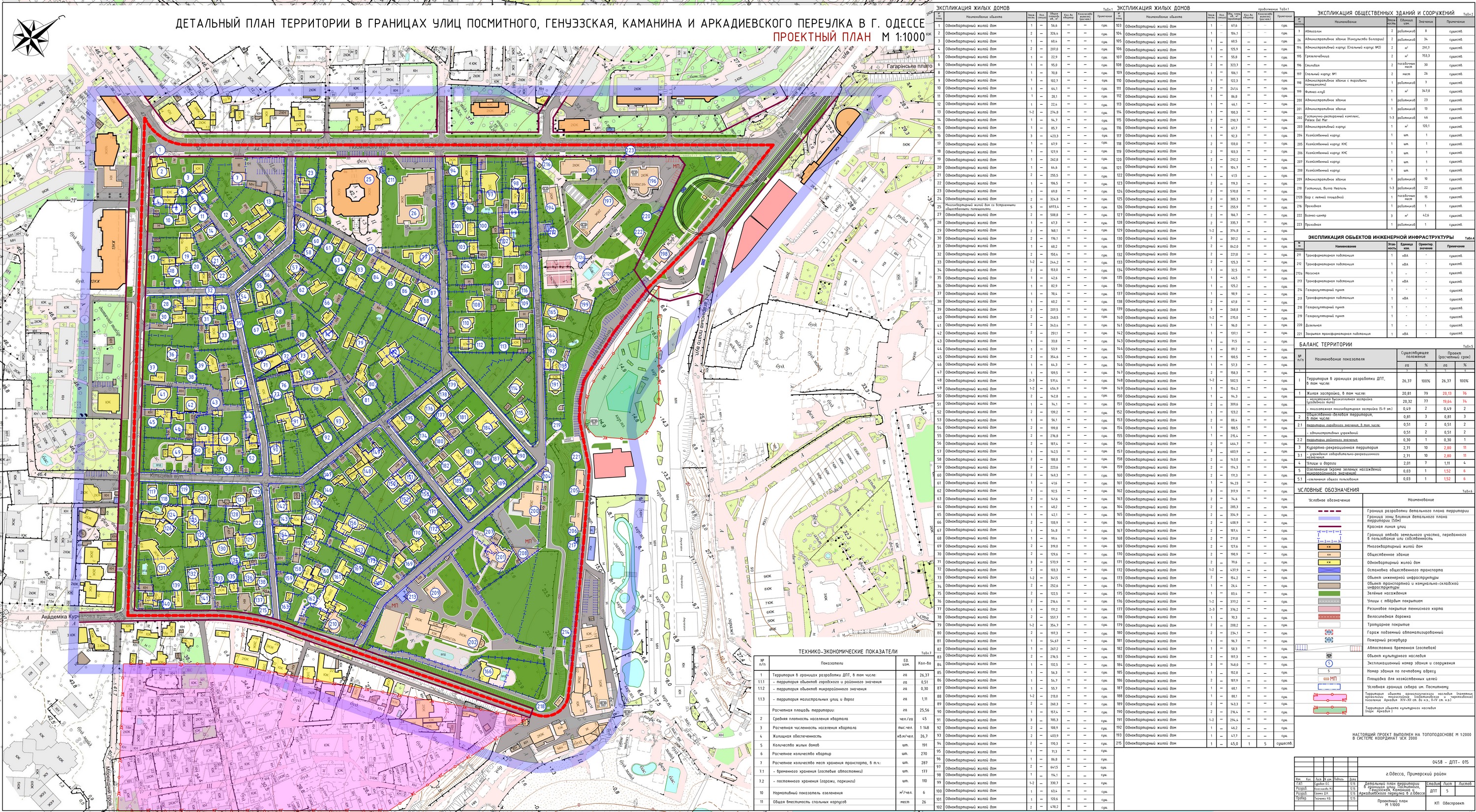Click the Posmitny square boundary legend symbol

1329,687
